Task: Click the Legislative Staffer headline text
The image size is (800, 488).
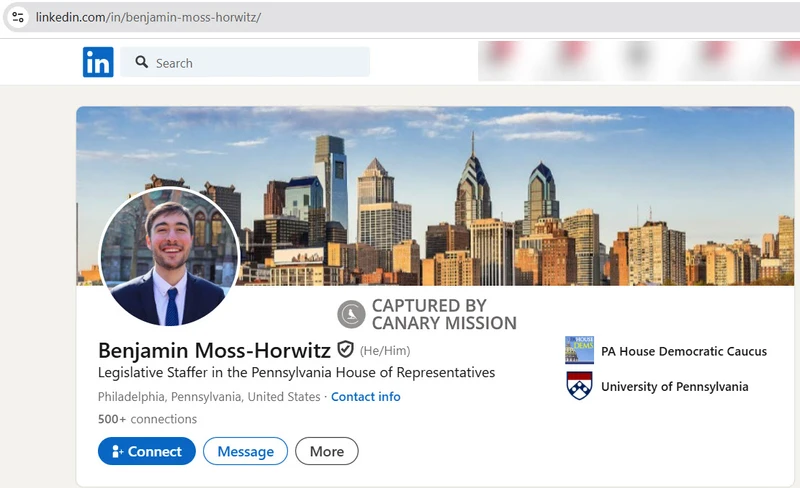Action: 296,373
